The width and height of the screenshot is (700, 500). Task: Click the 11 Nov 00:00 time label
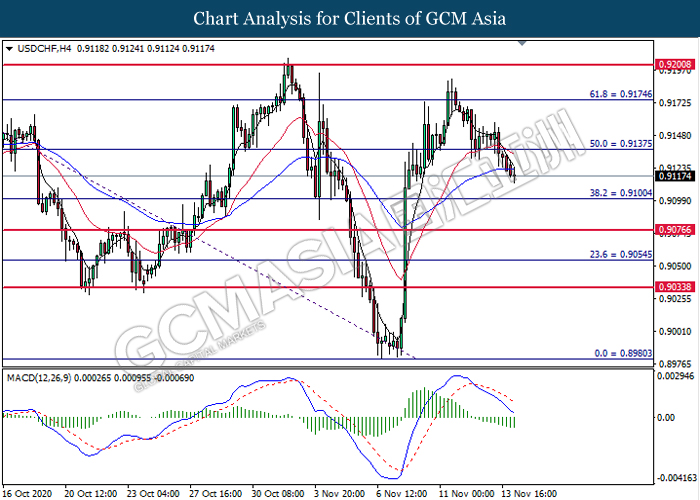466,493
